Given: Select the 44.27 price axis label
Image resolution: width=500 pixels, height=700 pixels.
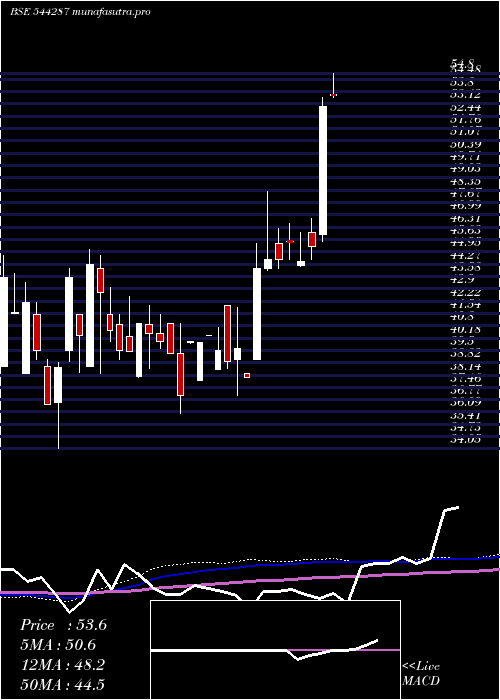Looking at the screenshot, I should pyautogui.click(x=465, y=256).
